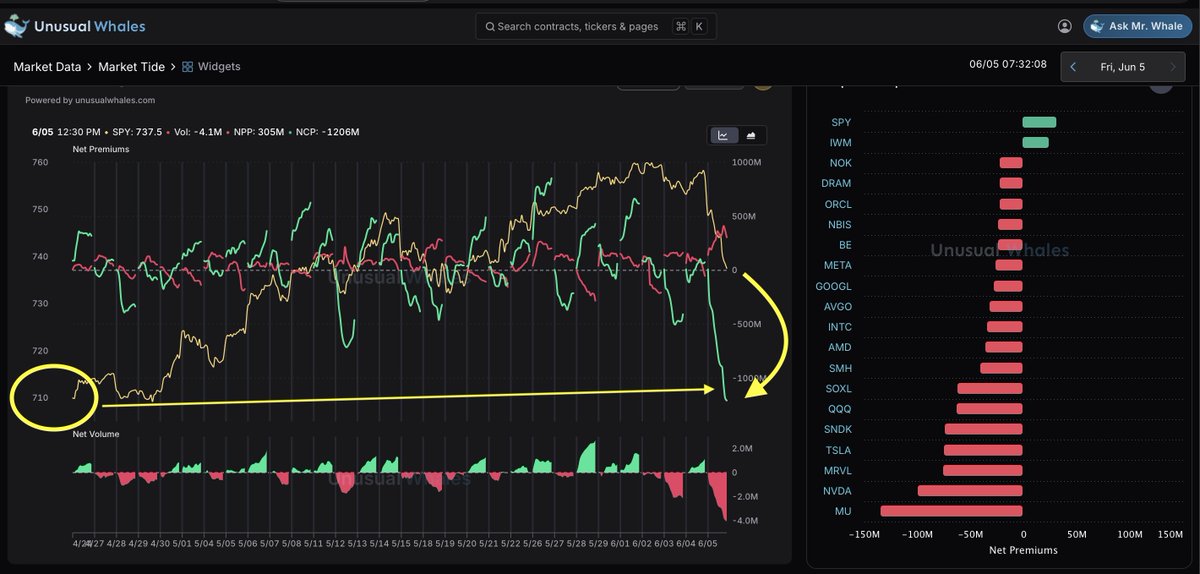Click the Unusual Whales whale logo

tap(16, 26)
